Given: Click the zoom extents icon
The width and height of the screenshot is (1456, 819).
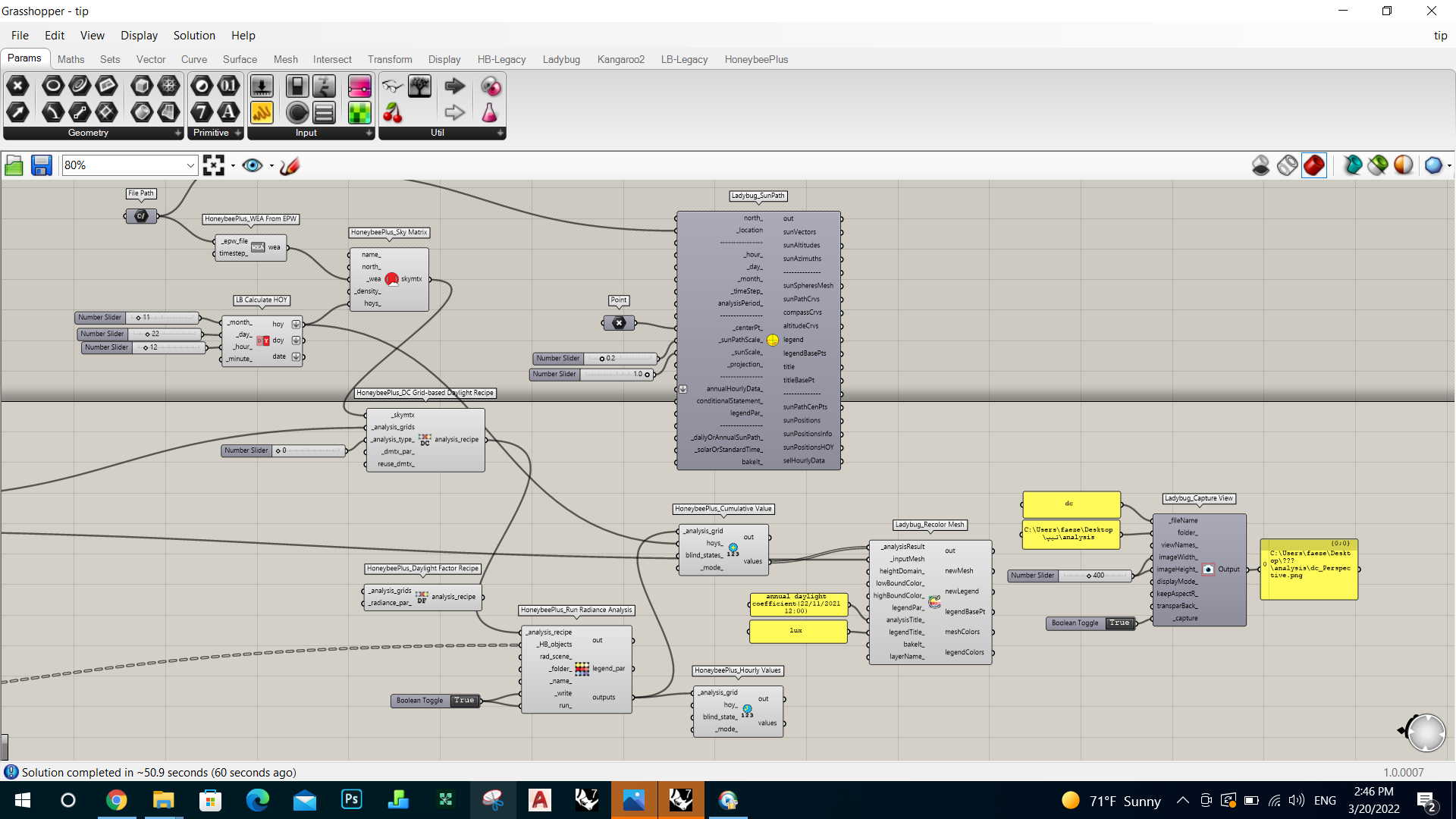Looking at the screenshot, I should click(x=214, y=165).
